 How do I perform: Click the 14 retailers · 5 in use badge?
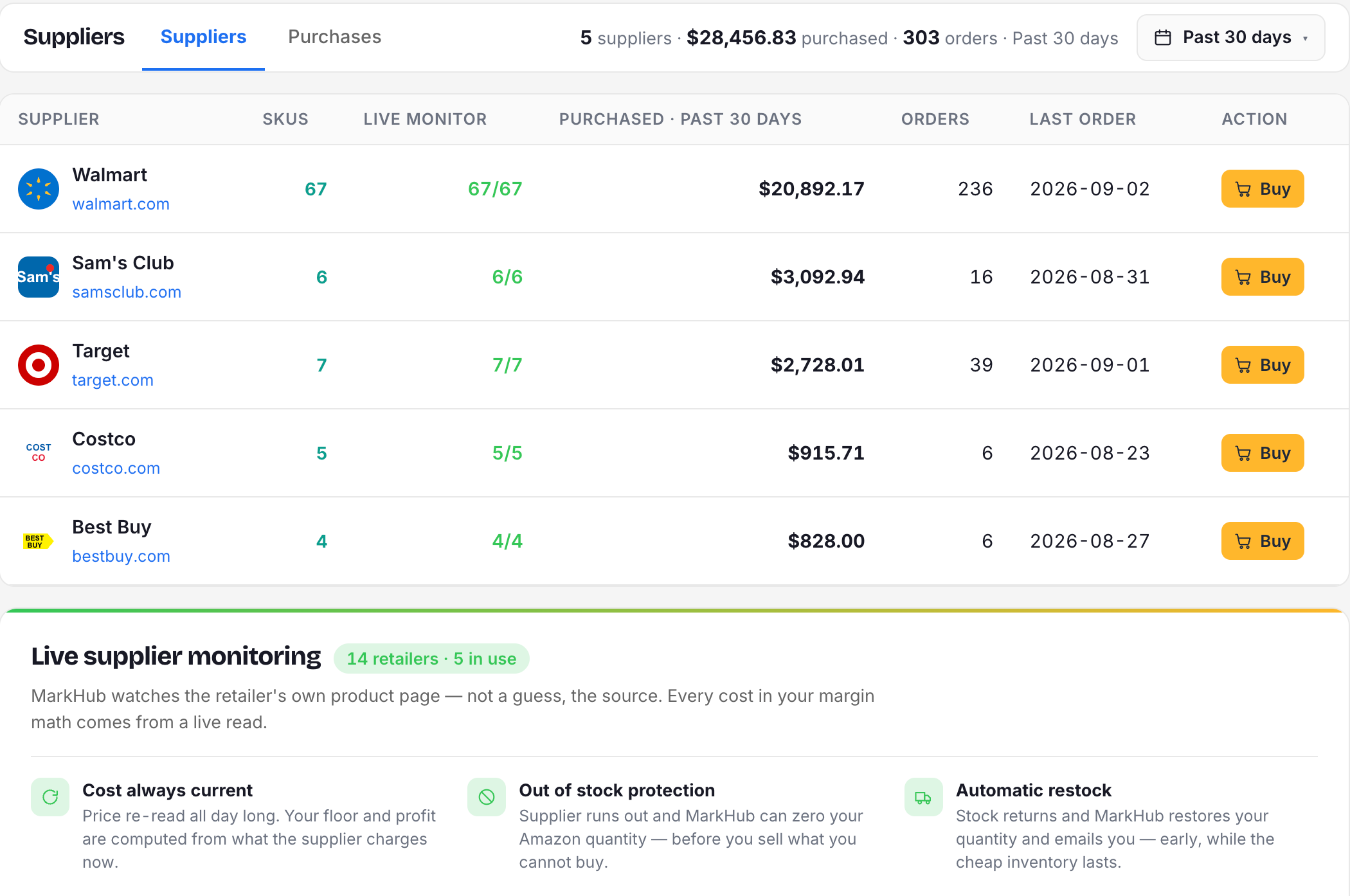431,659
